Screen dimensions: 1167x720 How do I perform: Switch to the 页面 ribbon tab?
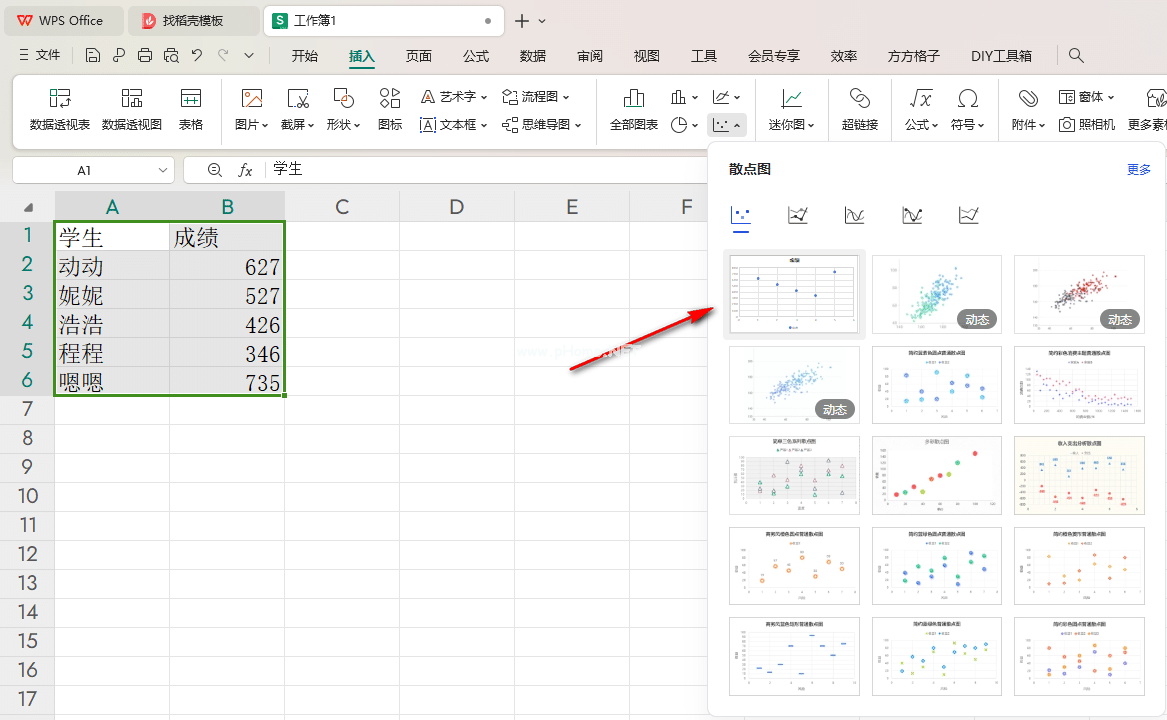pos(418,56)
